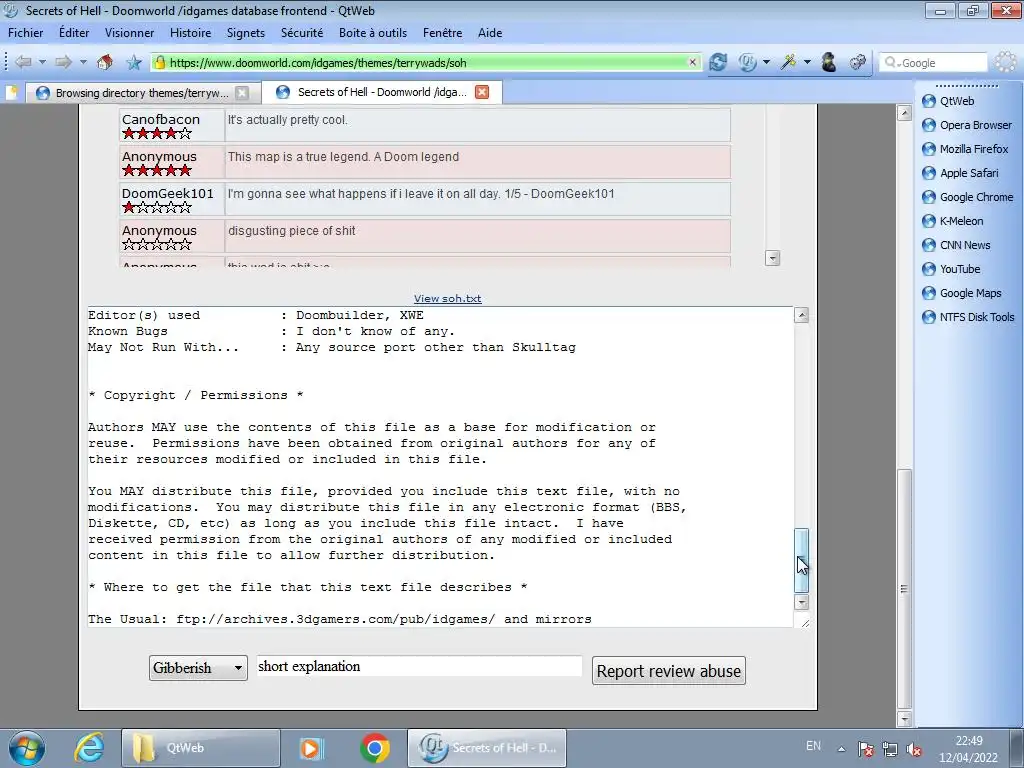The width and height of the screenshot is (1024, 768).
Task: Launch Internet Explorer from taskbar
Action: click(89, 748)
